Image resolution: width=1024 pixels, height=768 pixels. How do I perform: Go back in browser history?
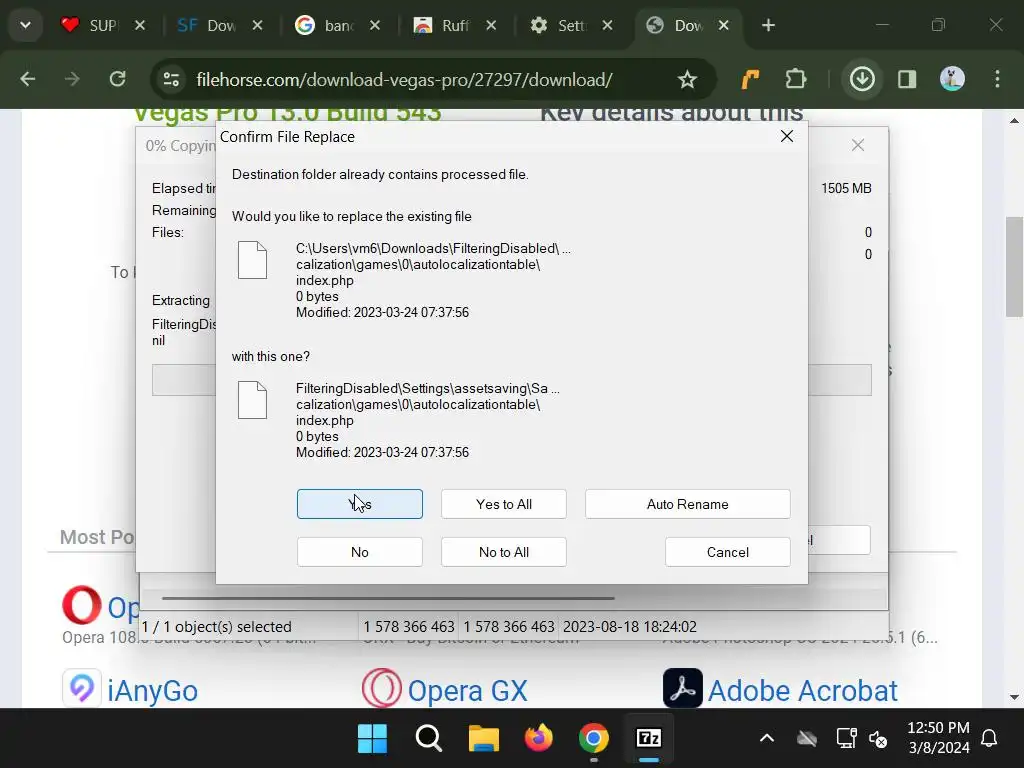click(x=27, y=79)
